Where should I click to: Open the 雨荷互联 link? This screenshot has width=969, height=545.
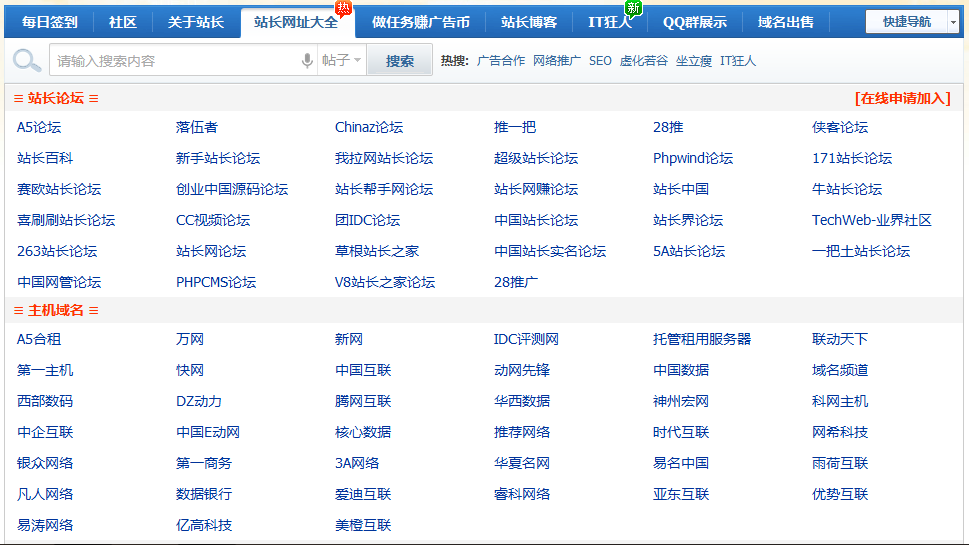(840, 463)
